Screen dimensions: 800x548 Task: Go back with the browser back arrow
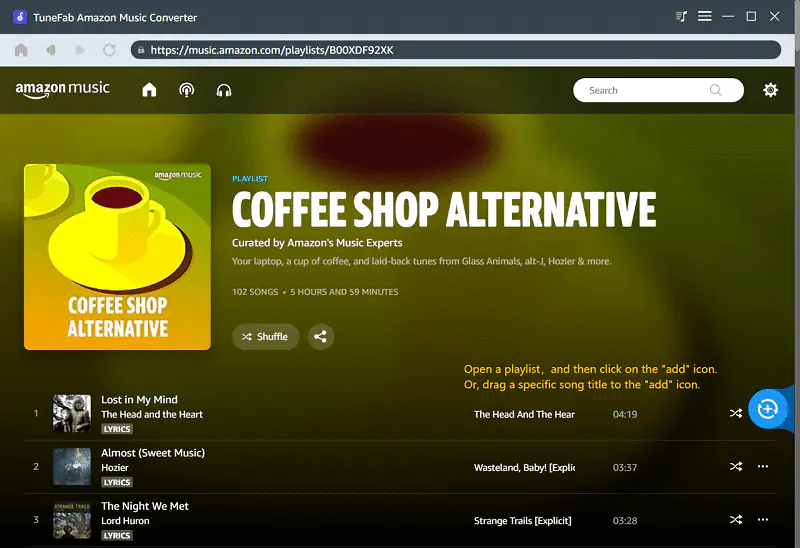pyautogui.click(x=51, y=50)
